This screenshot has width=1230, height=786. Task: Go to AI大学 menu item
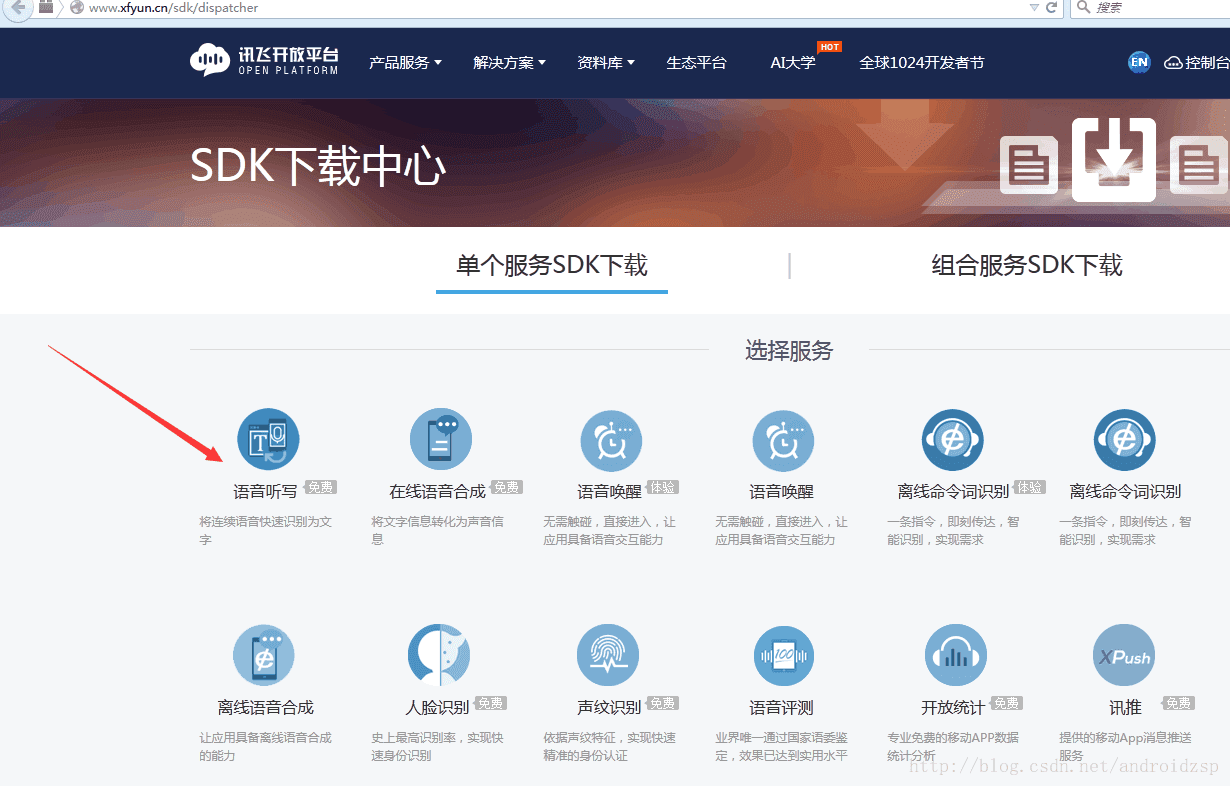click(793, 62)
